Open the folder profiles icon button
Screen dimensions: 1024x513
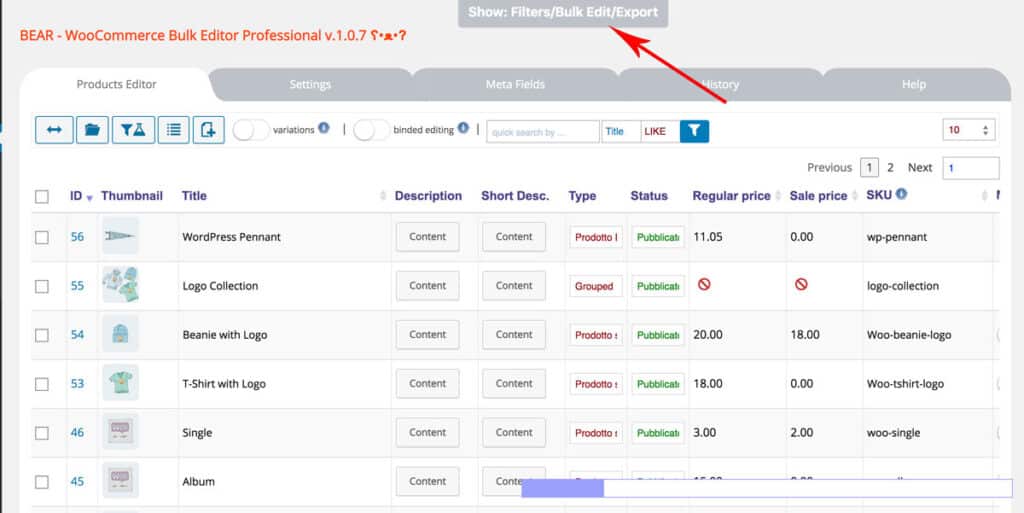point(92,130)
